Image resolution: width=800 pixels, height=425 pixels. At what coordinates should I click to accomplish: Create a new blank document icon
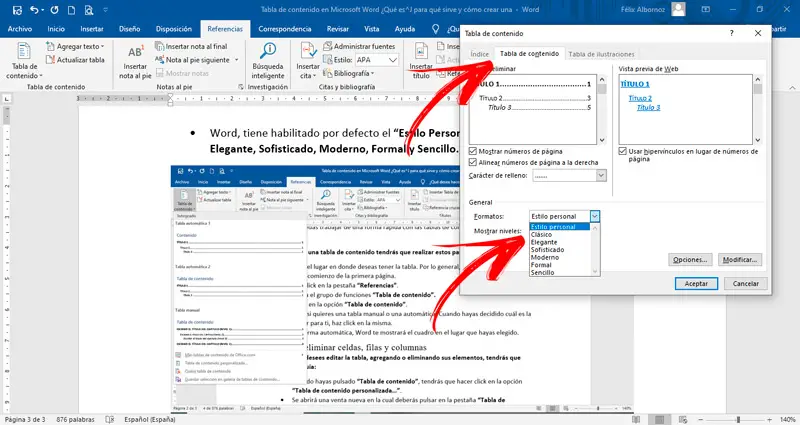(x=71, y=10)
